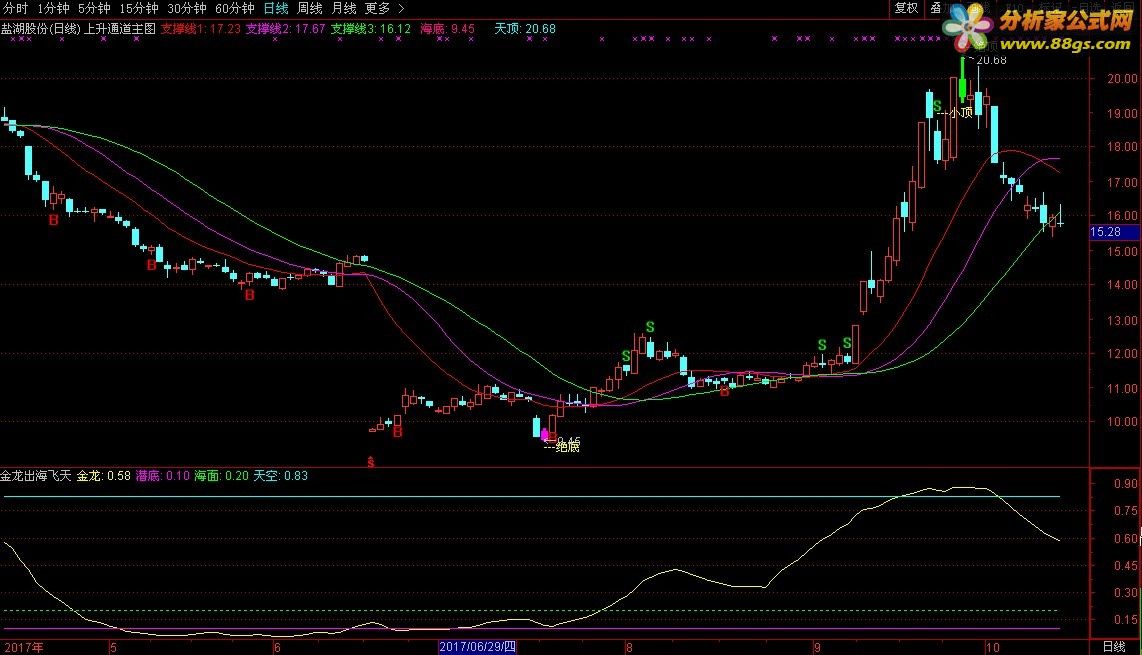1142x655 pixels.
Task: Select the 支撑线3: 16.12 readout
Action: [x=371, y=29]
